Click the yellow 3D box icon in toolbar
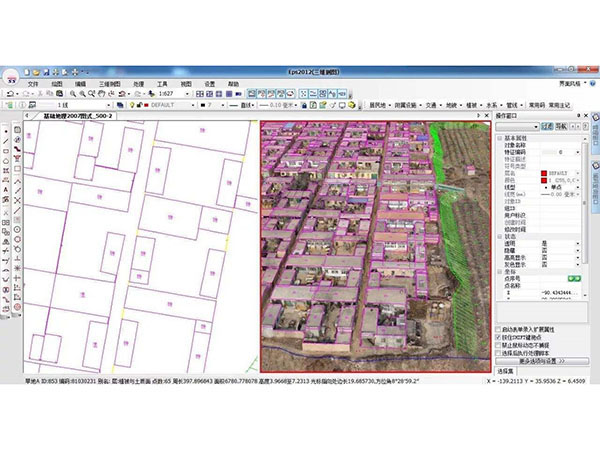Viewport: 600px width, 450px height. tap(352, 105)
